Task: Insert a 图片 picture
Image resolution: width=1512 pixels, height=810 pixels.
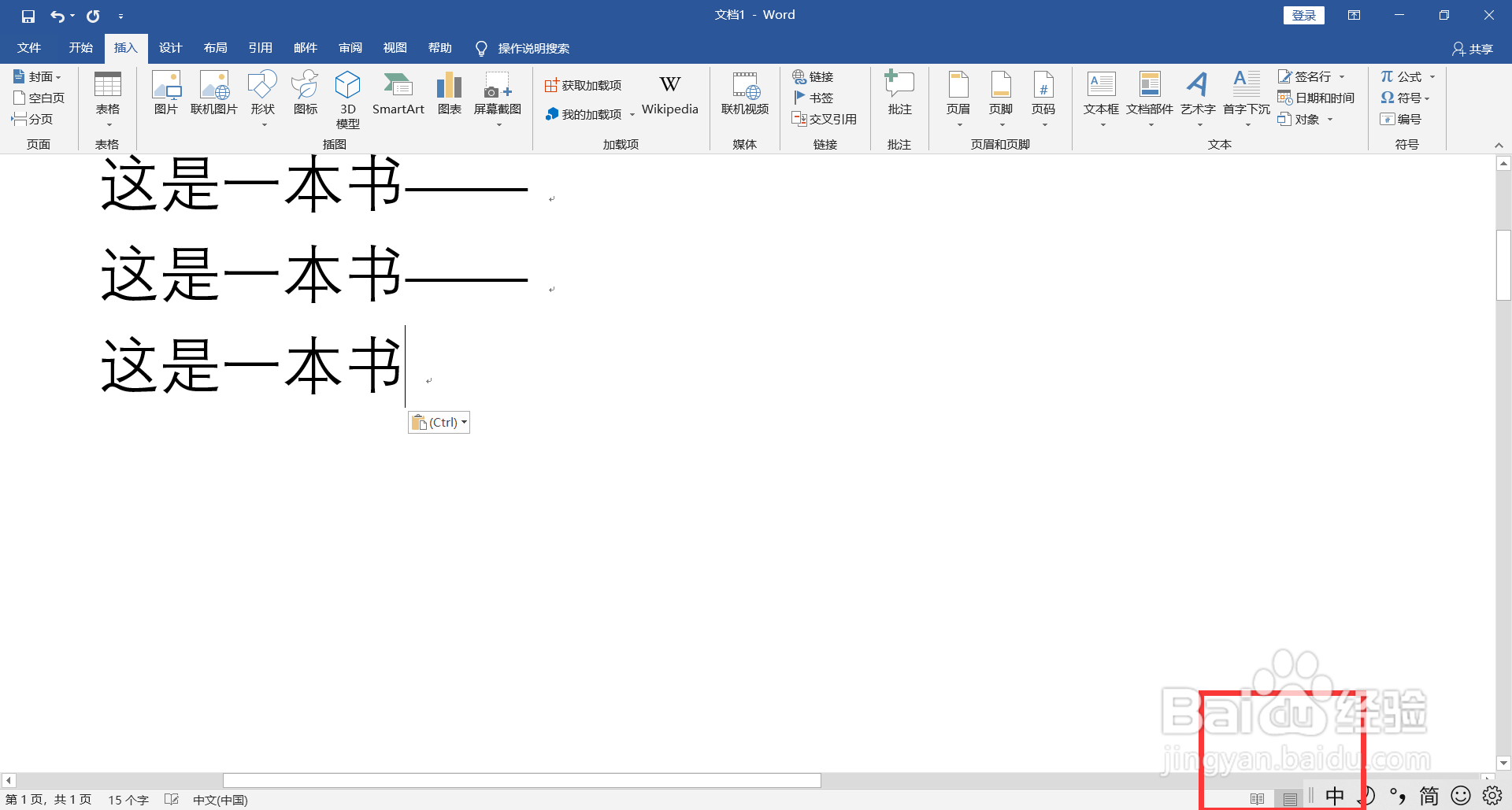Action: coord(166,93)
